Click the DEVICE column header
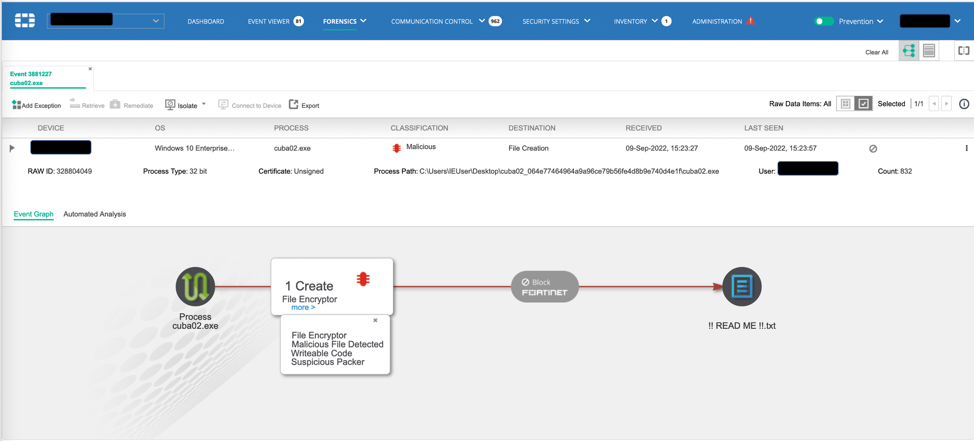Viewport: 974px width, 441px height. 50,128
